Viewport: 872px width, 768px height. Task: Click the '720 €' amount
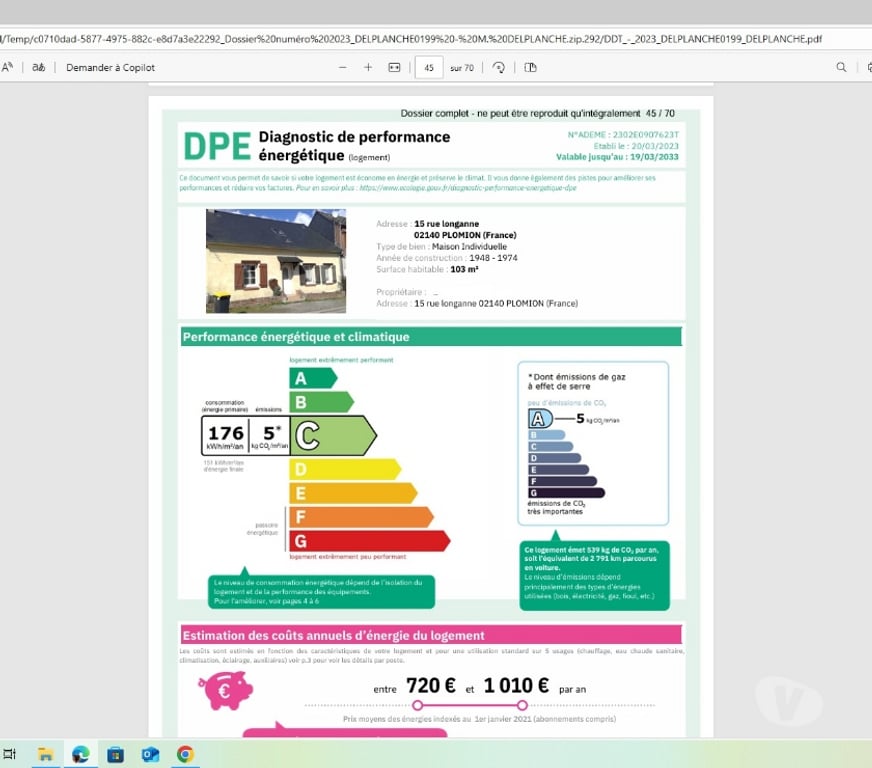tap(431, 686)
